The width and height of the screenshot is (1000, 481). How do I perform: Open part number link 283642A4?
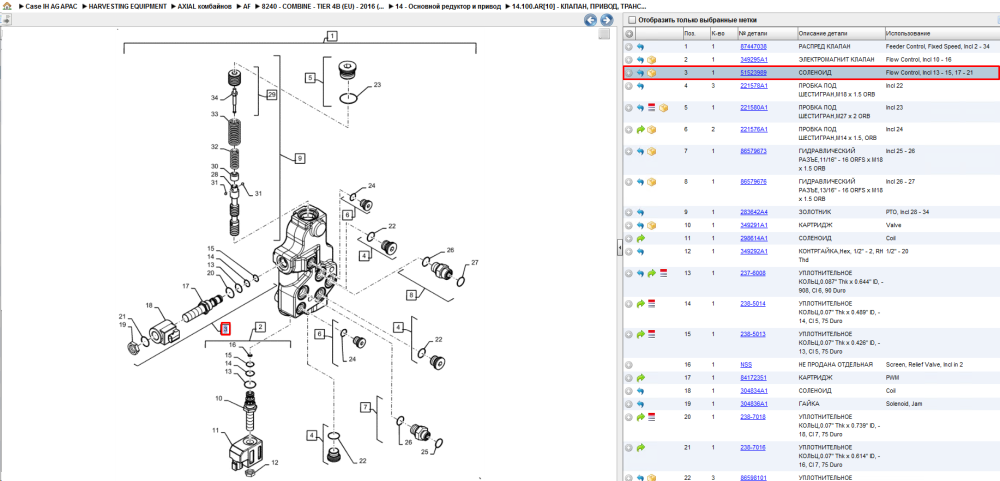(754, 212)
